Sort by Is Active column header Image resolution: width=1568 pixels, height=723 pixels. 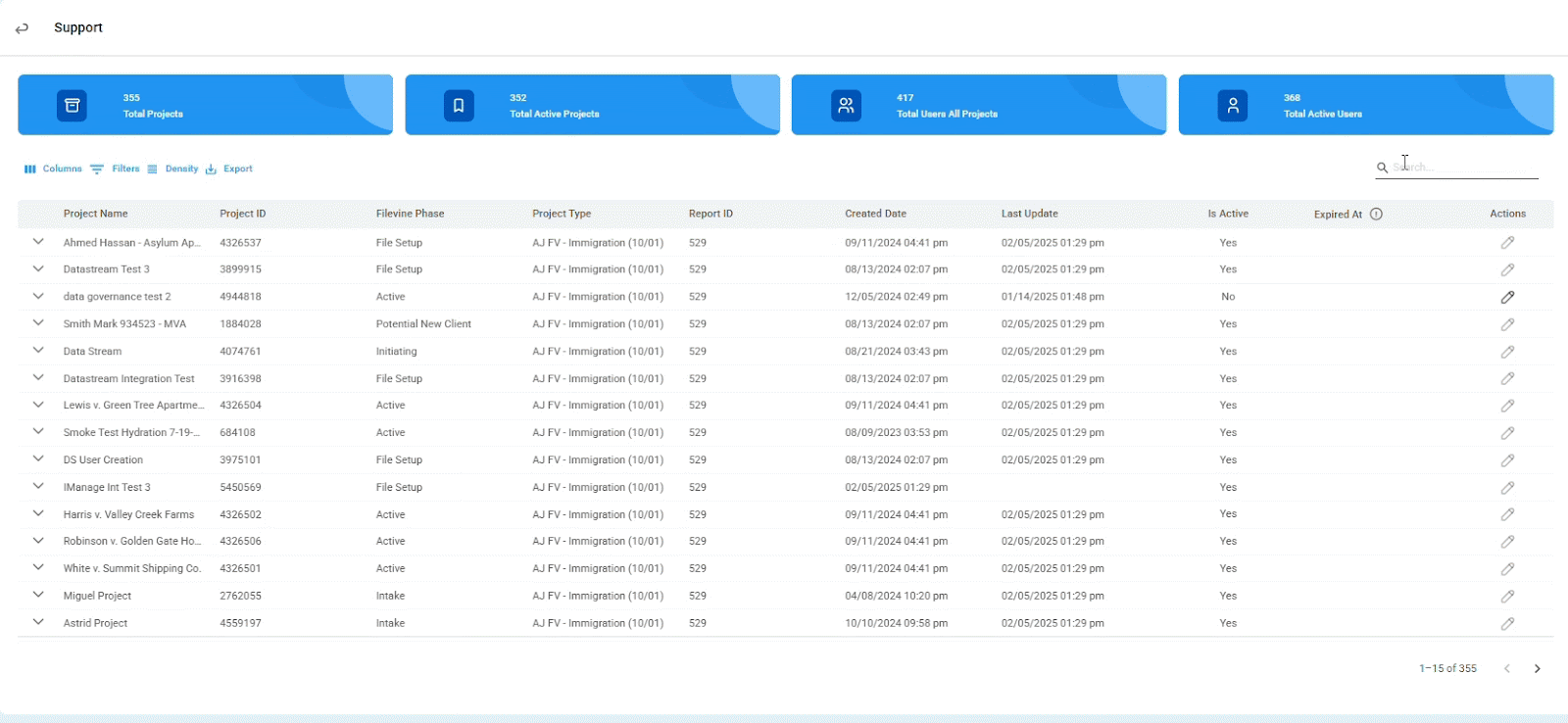click(1228, 214)
